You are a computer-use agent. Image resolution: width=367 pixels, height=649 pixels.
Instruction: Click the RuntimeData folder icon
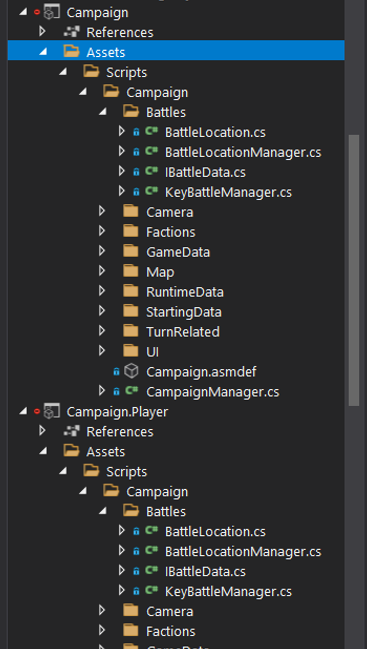pos(131,291)
